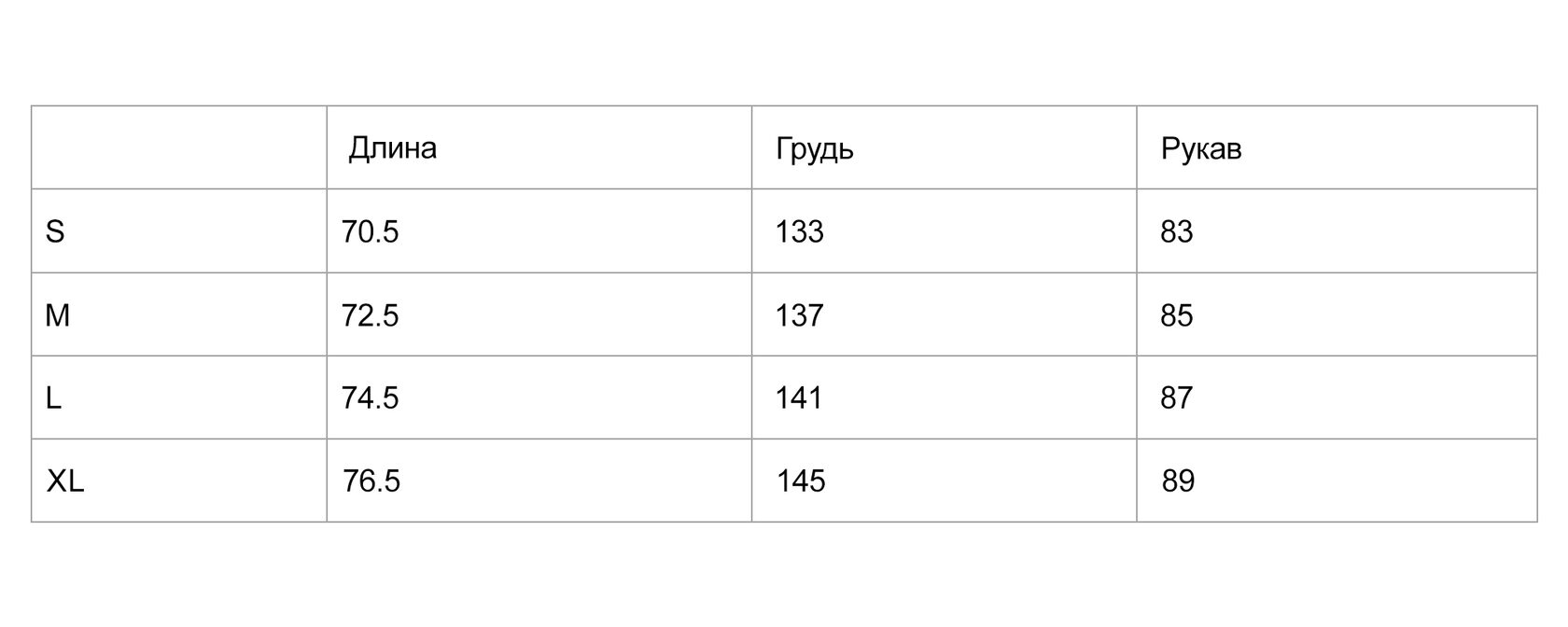Viewport: 1568px width, 627px height.
Task: Click the empty top-left header cell
Action: tap(178, 147)
